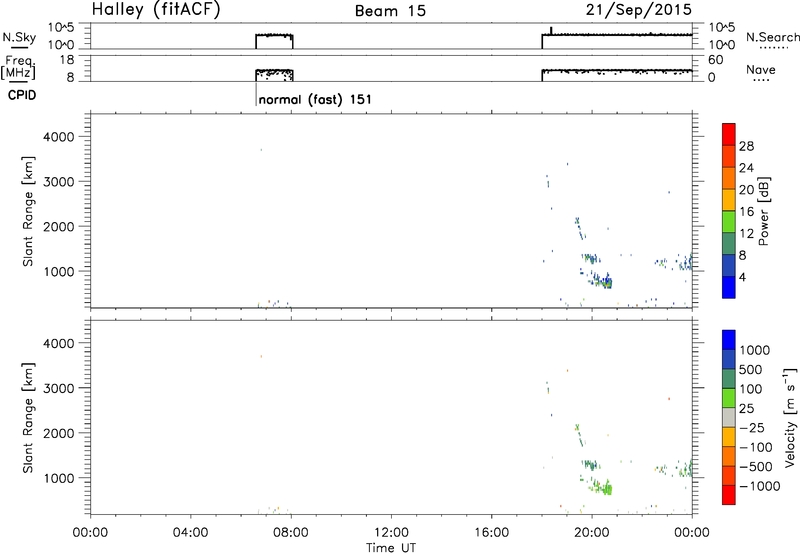Click the 'N.Search' legend label
Viewport: 800px width, 554px height.
click(x=772, y=37)
